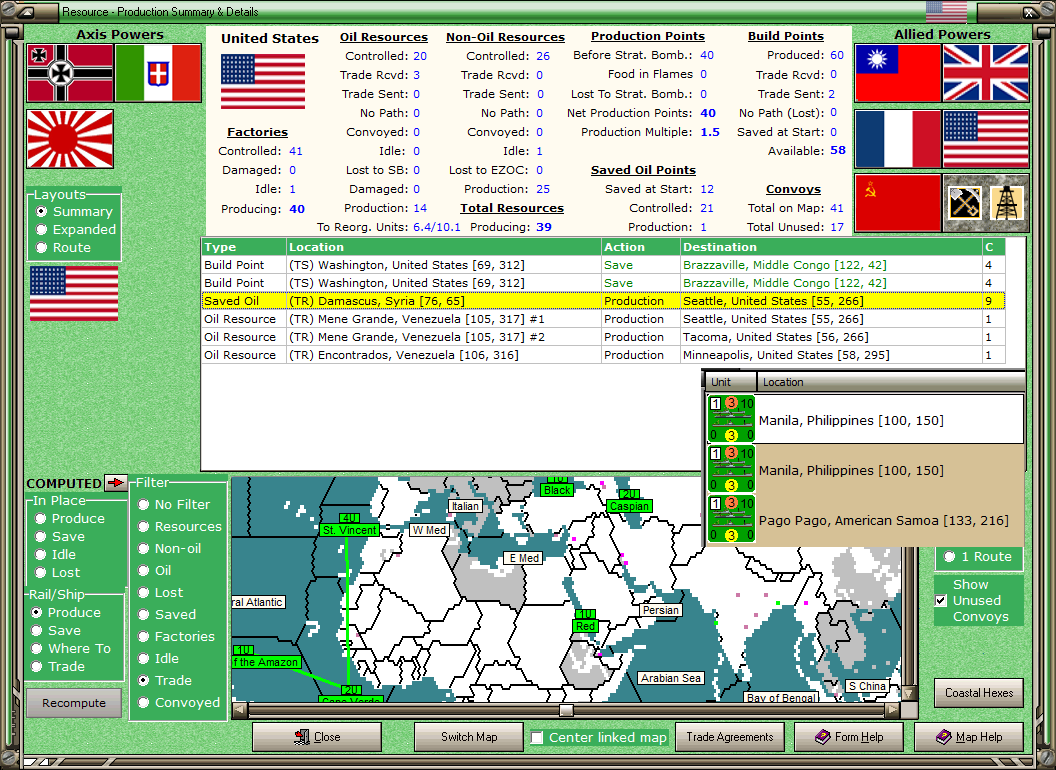This screenshot has width=1056, height=770.
Task: Click the small US flag in the title bar
Action: (946, 11)
